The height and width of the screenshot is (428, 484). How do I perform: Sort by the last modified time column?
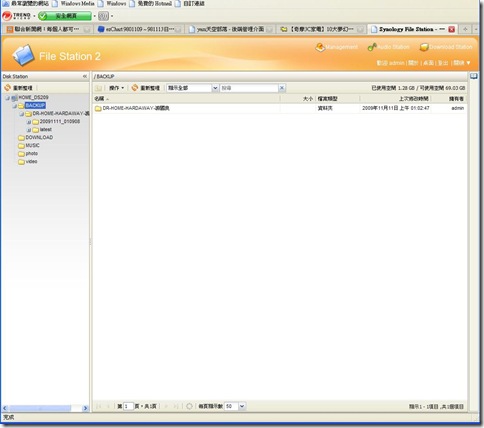tap(396, 99)
